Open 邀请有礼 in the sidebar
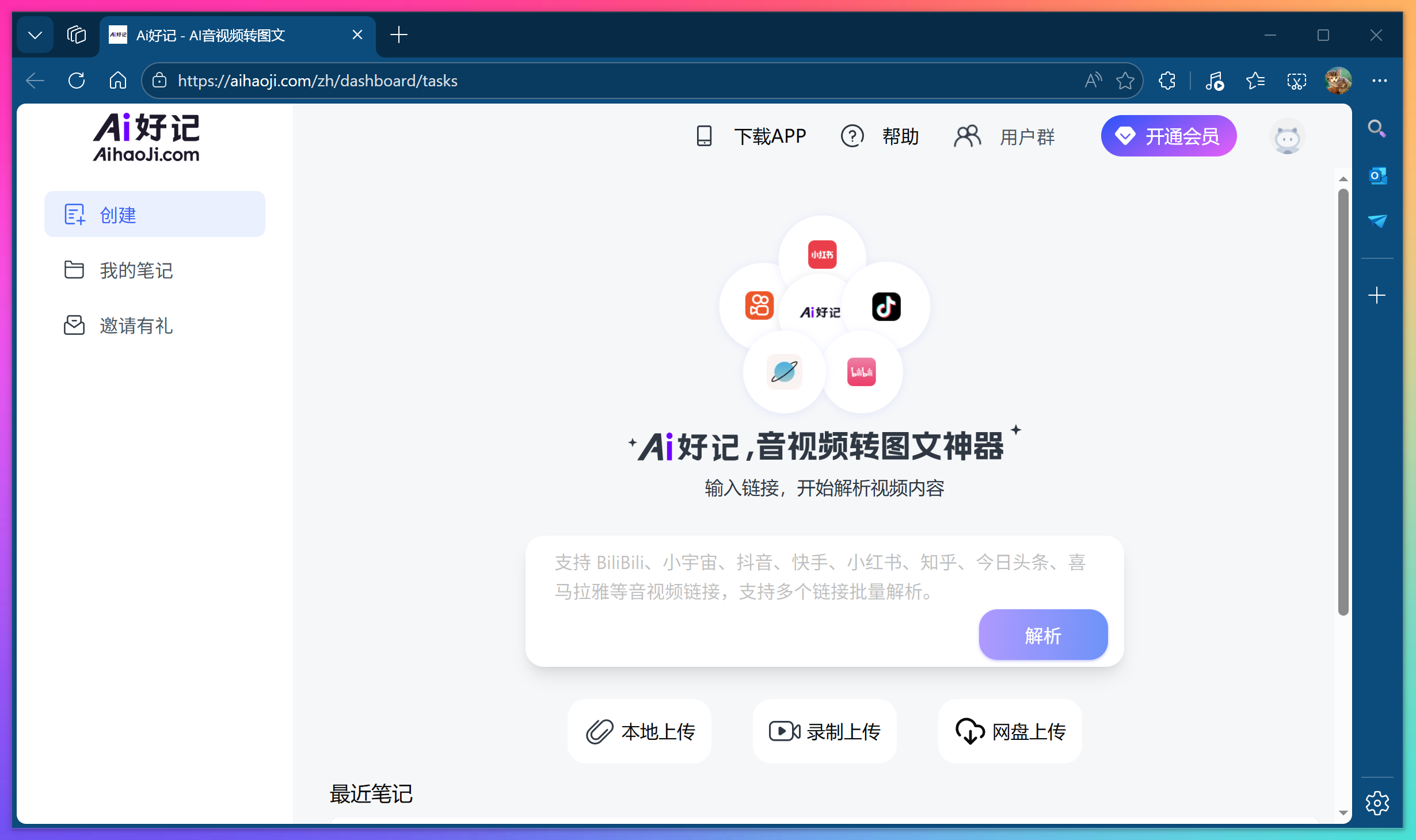Screen dimensions: 1416x840 155,325
